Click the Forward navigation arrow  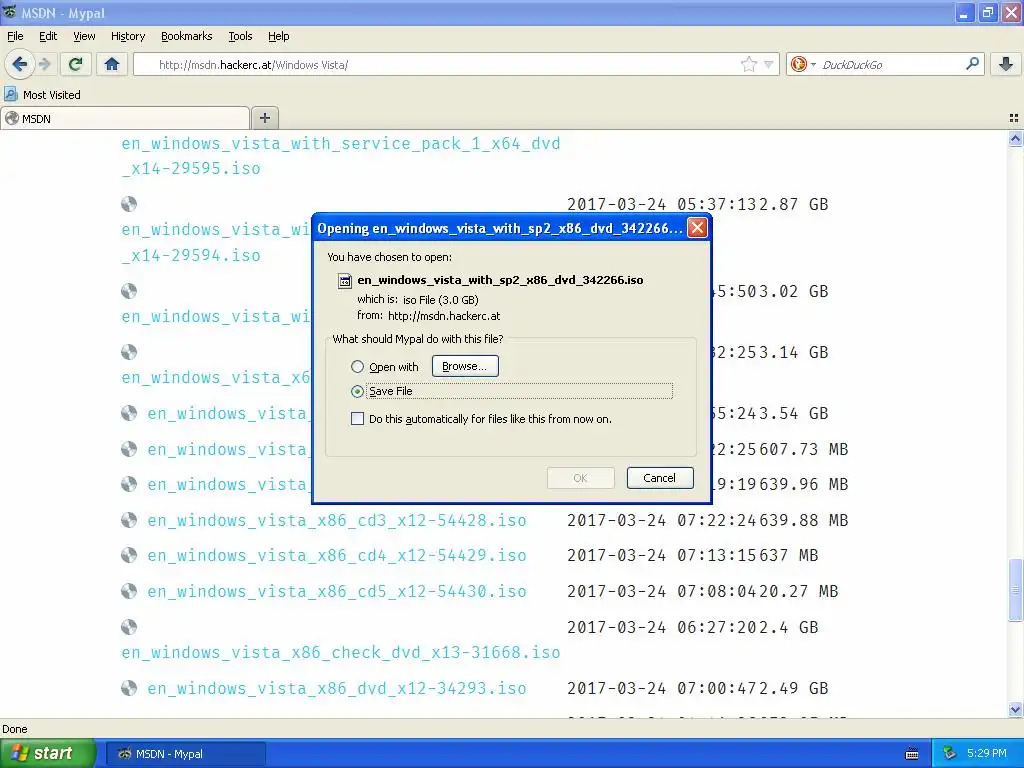pyautogui.click(x=44, y=64)
